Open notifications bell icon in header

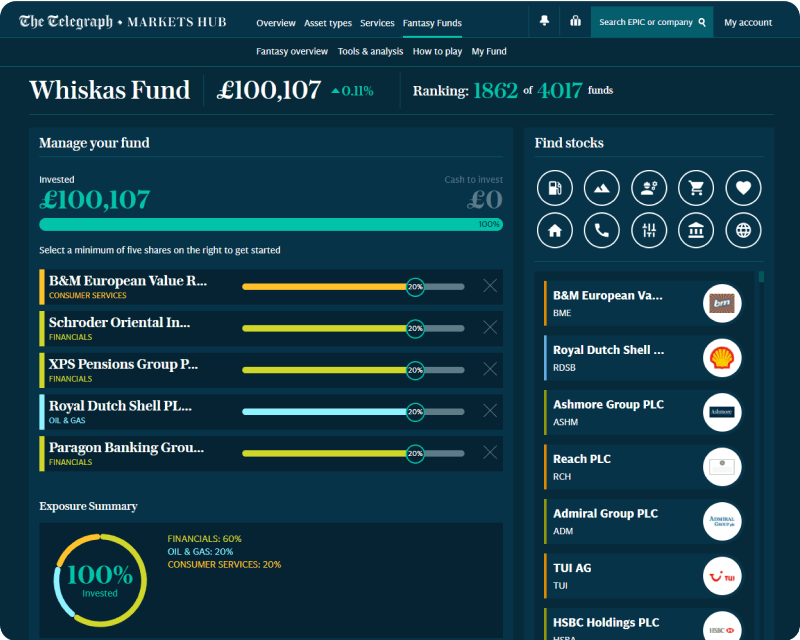point(544,21)
